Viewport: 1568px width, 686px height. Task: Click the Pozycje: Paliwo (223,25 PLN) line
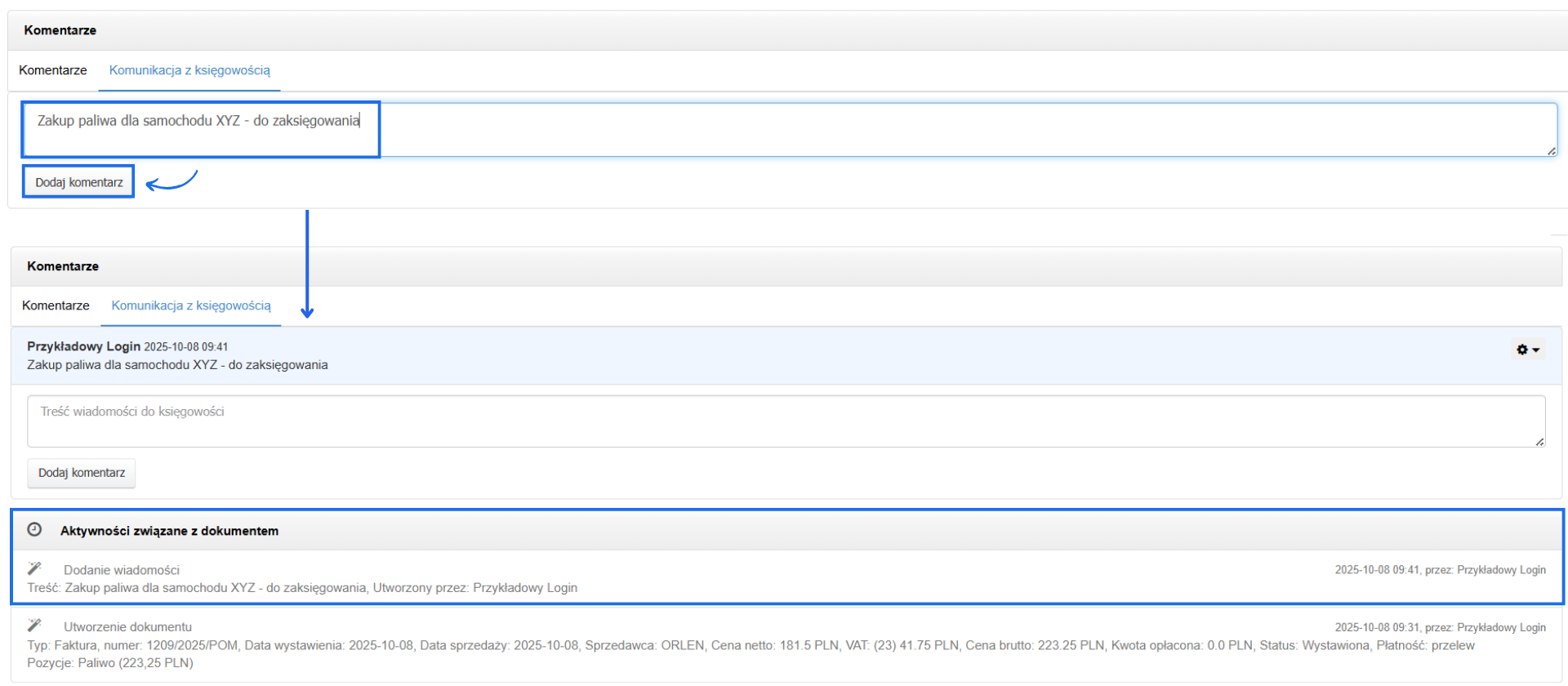point(110,663)
